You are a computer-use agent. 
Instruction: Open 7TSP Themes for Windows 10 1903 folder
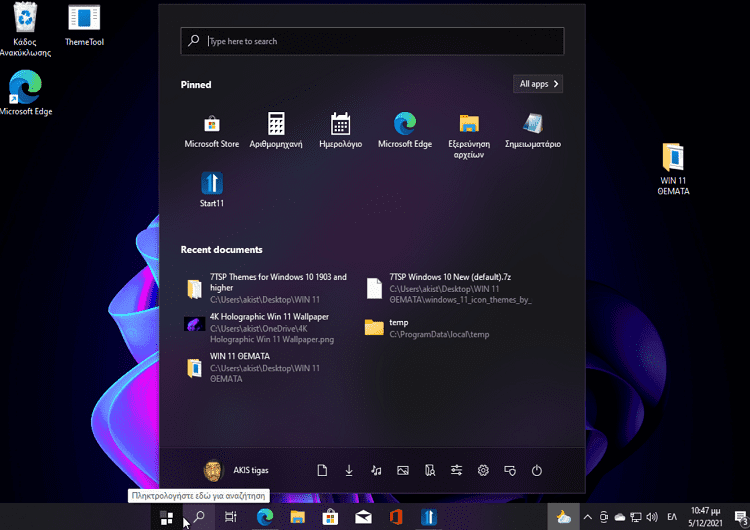(x=268, y=288)
